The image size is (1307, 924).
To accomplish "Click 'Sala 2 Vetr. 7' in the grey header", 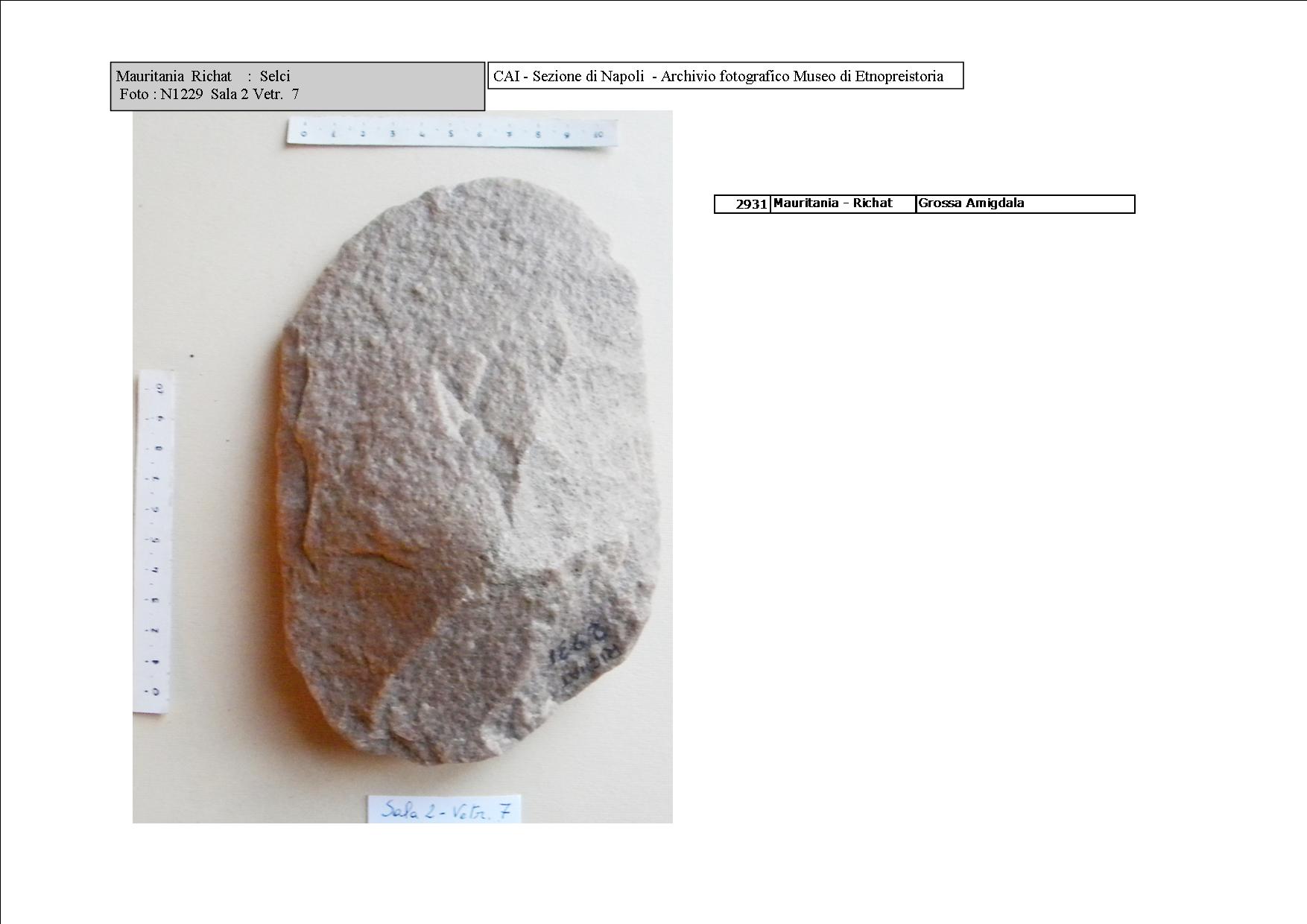I will [x=255, y=95].
